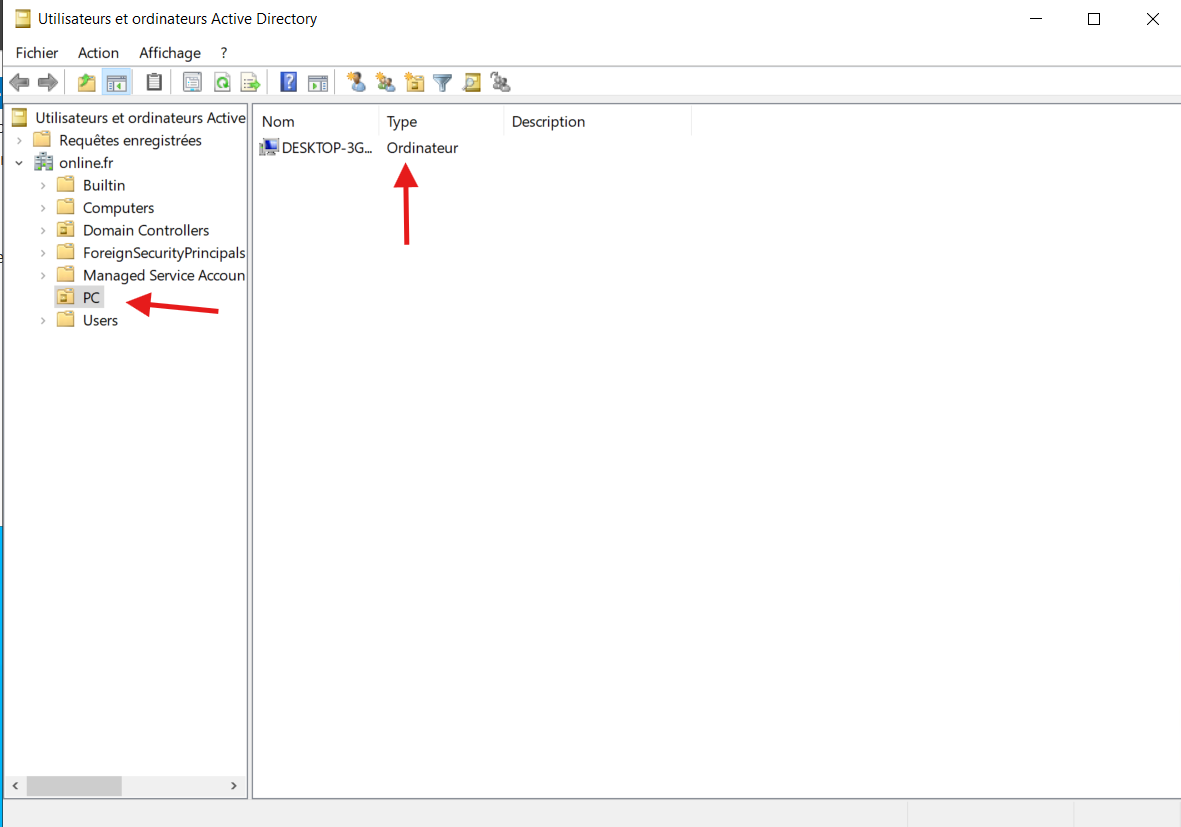Create a new organizational unit icon

tap(414, 82)
